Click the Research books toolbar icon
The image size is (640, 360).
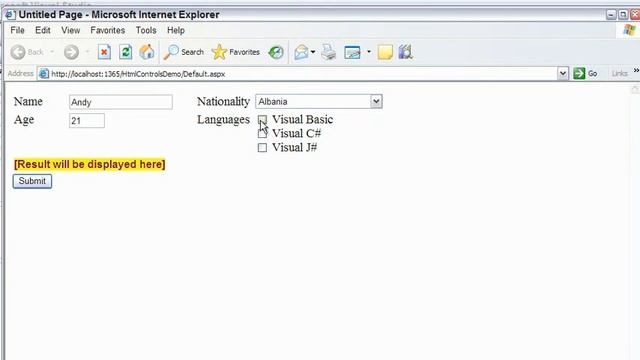point(406,52)
